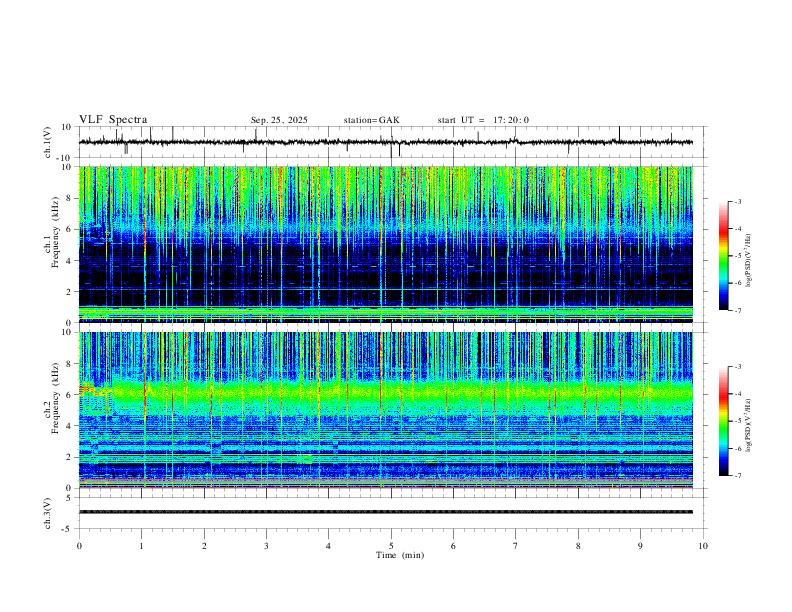Click the ch.1 PSD color scale bar
This screenshot has height=612, width=792.
[723, 256]
